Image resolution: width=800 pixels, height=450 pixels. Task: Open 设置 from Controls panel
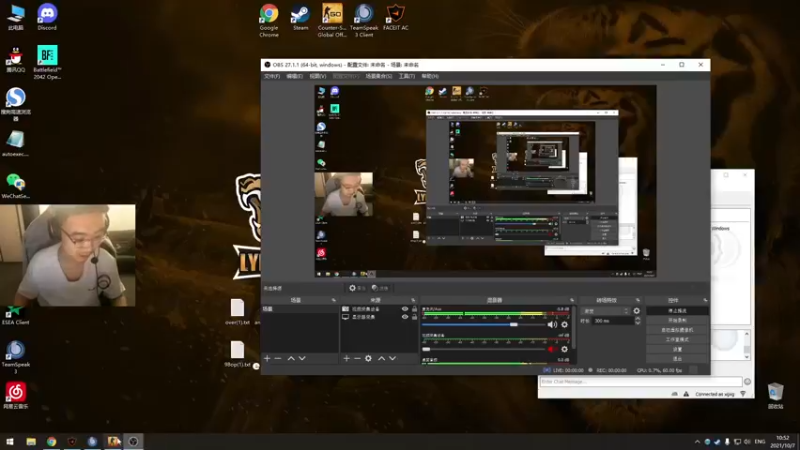click(x=677, y=349)
